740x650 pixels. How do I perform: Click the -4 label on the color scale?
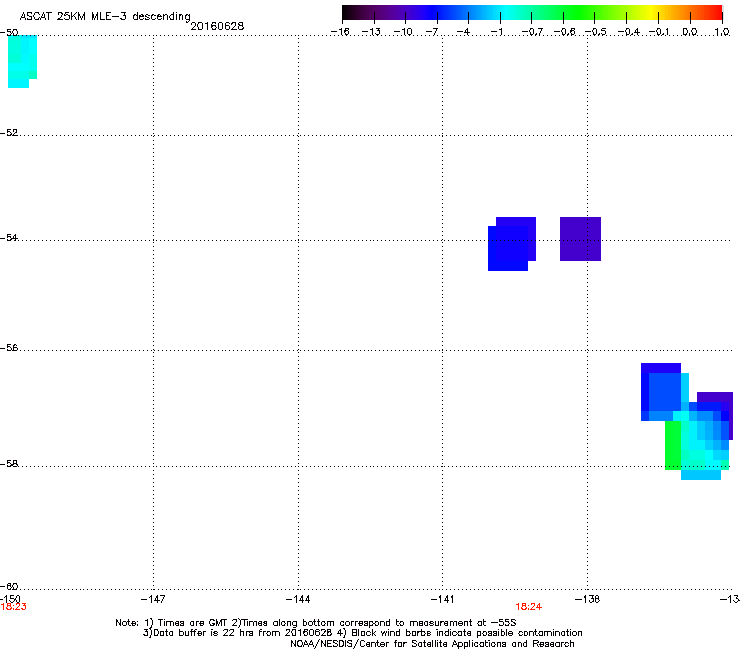coord(463,32)
